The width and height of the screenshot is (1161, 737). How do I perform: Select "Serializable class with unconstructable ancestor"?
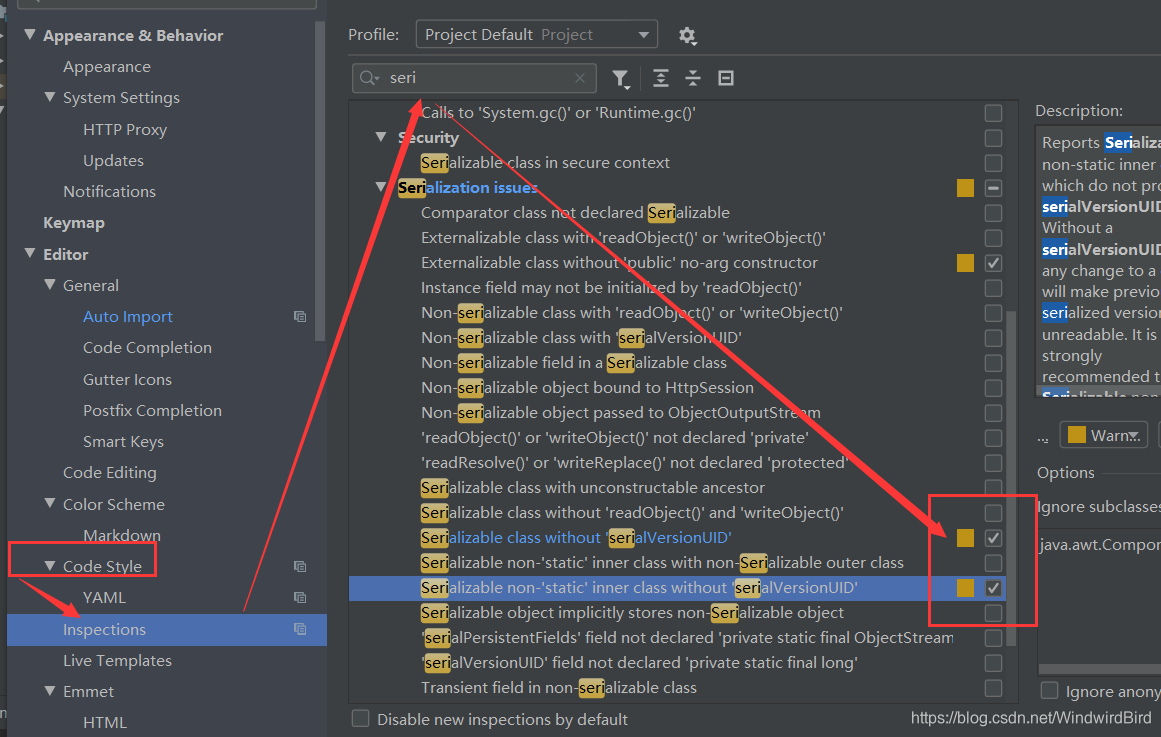(x=592, y=488)
